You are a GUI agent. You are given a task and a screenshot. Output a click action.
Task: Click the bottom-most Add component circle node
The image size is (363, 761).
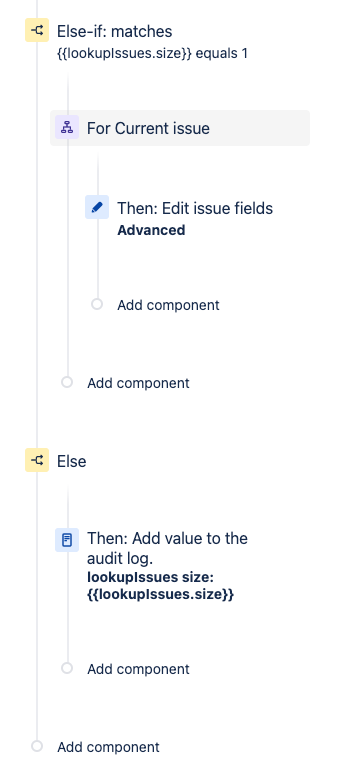[37, 746]
